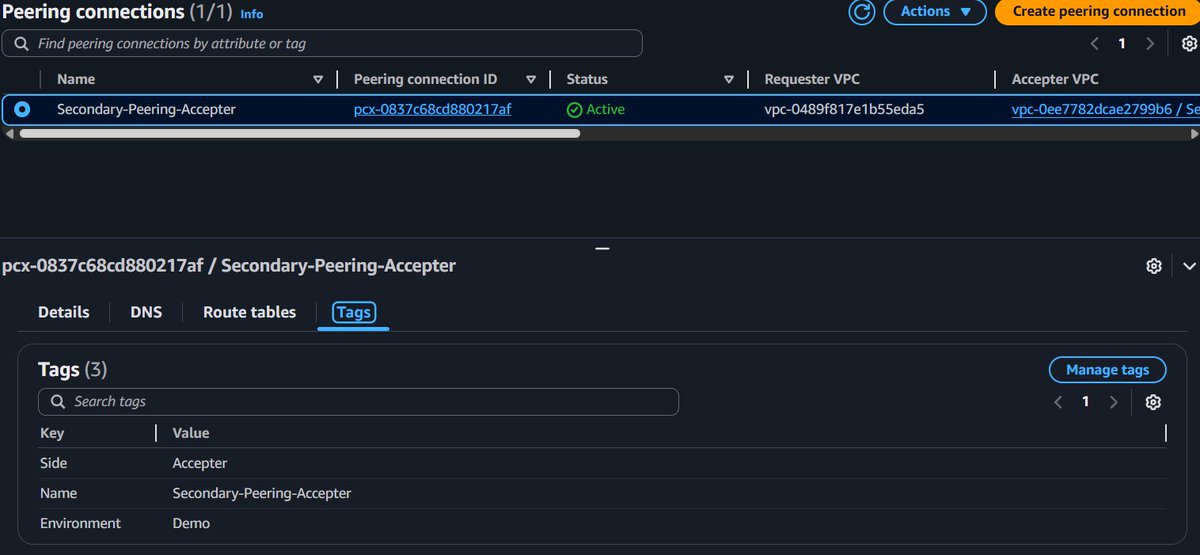Go to next page of tags

[1113, 402]
